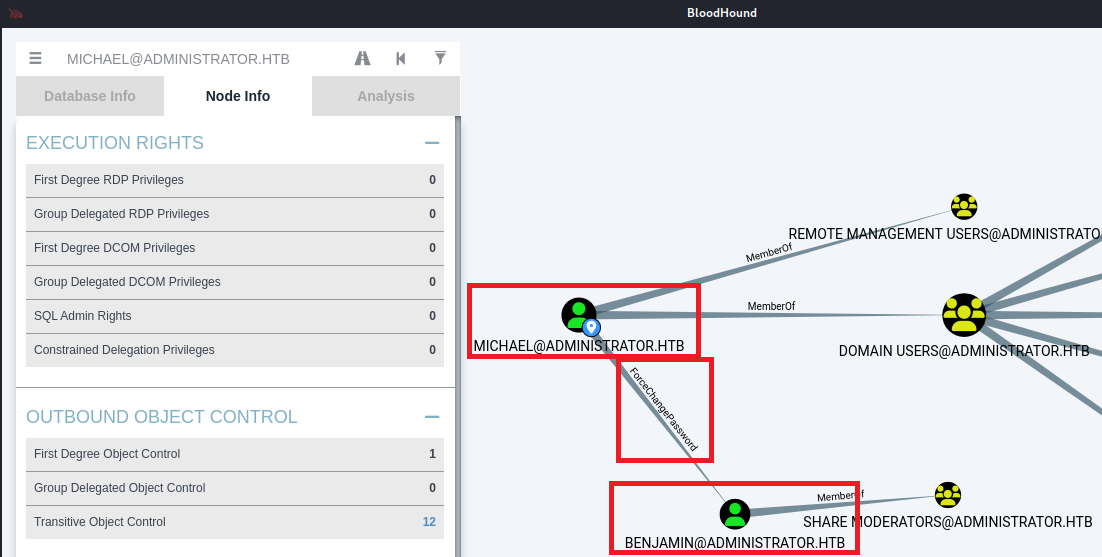Viewport: 1102px width, 557px height.
Task: Click the Node Info panel scrollbar
Action: click(458, 330)
